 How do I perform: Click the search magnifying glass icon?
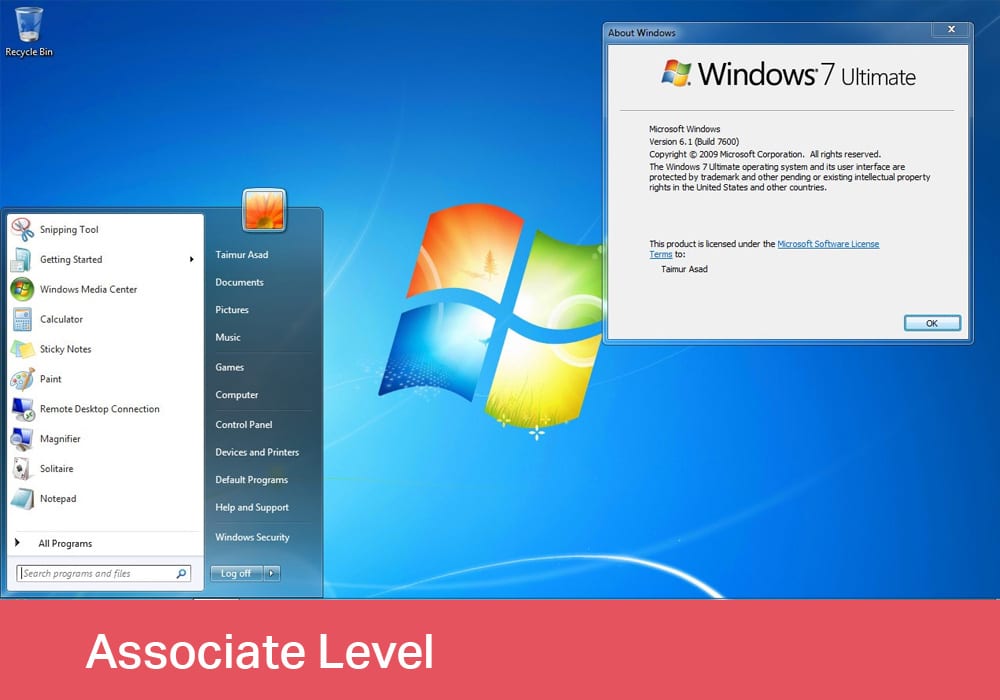[182, 573]
